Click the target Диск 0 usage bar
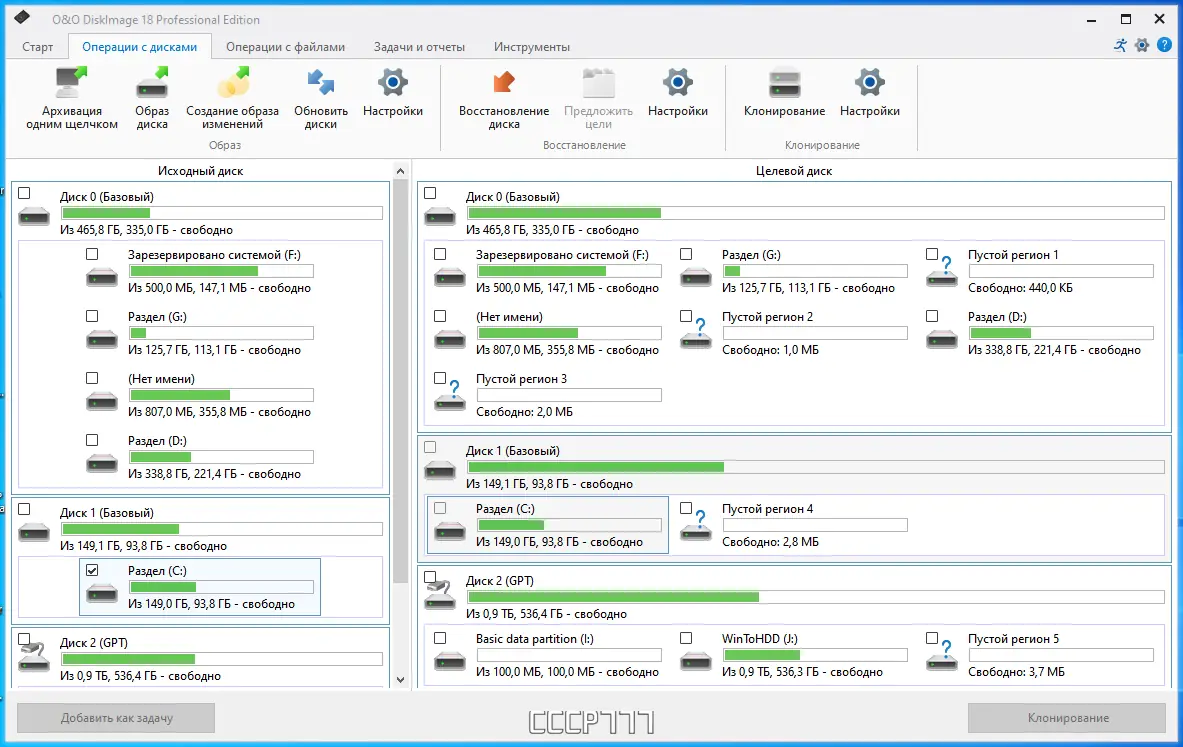The image size is (1183, 747). tap(816, 214)
